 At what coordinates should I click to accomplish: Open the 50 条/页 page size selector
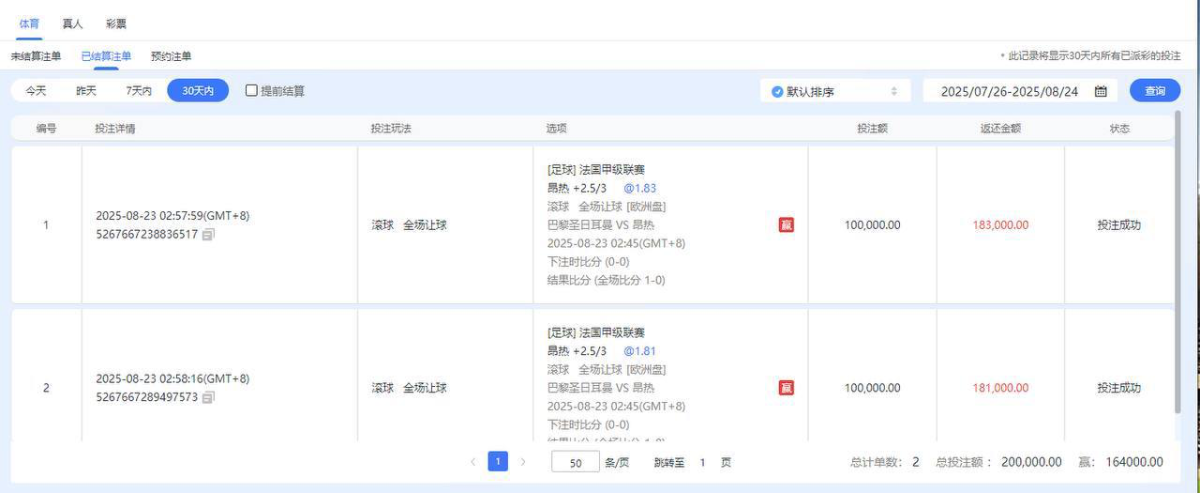tap(576, 463)
